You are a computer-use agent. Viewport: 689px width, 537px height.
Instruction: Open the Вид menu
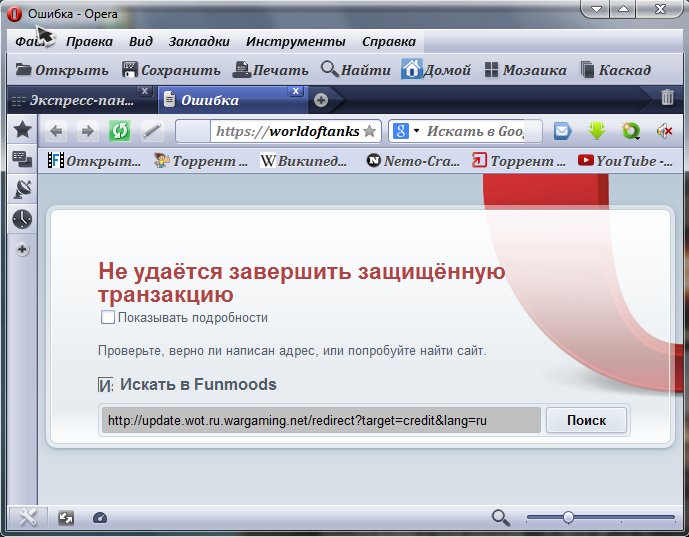pyautogui.click(x=141, y=42)
